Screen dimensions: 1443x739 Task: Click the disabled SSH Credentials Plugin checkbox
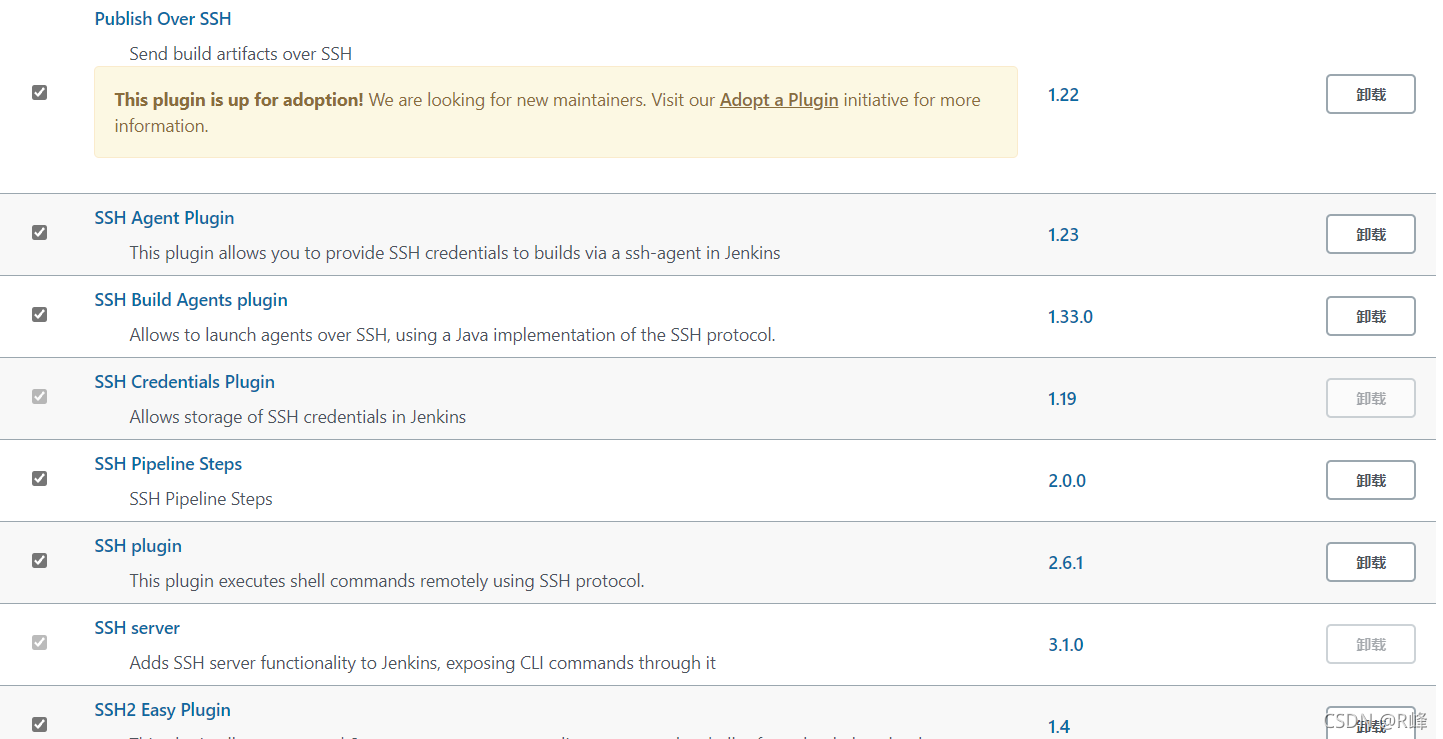(39, 397)
